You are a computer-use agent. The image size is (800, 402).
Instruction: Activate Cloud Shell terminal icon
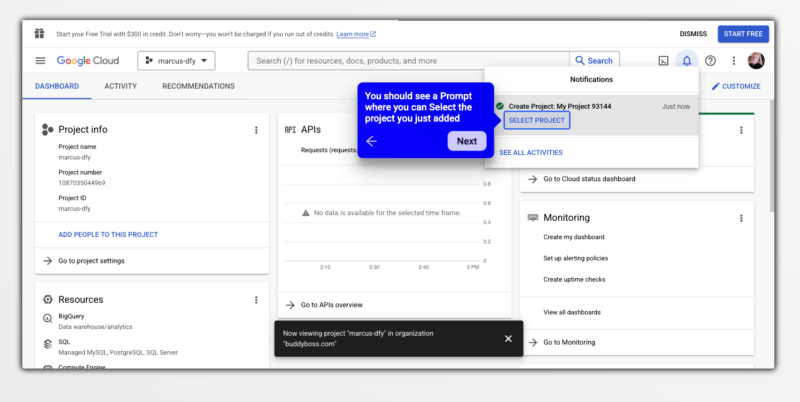[x=663, y=61]
